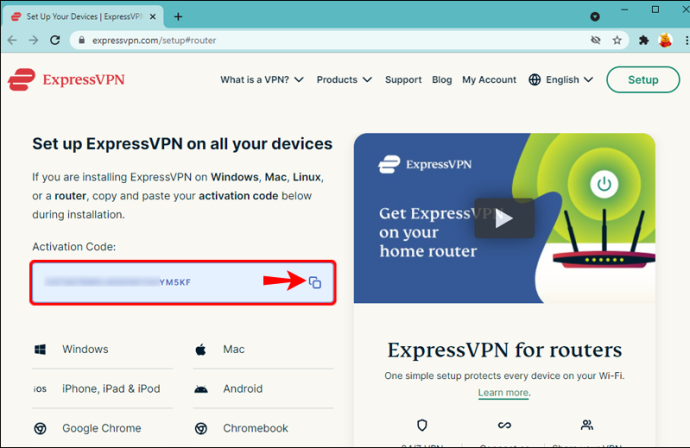Maximize the browser window
The height and width of the screenshot is (448, 690).
pos(655,10)
